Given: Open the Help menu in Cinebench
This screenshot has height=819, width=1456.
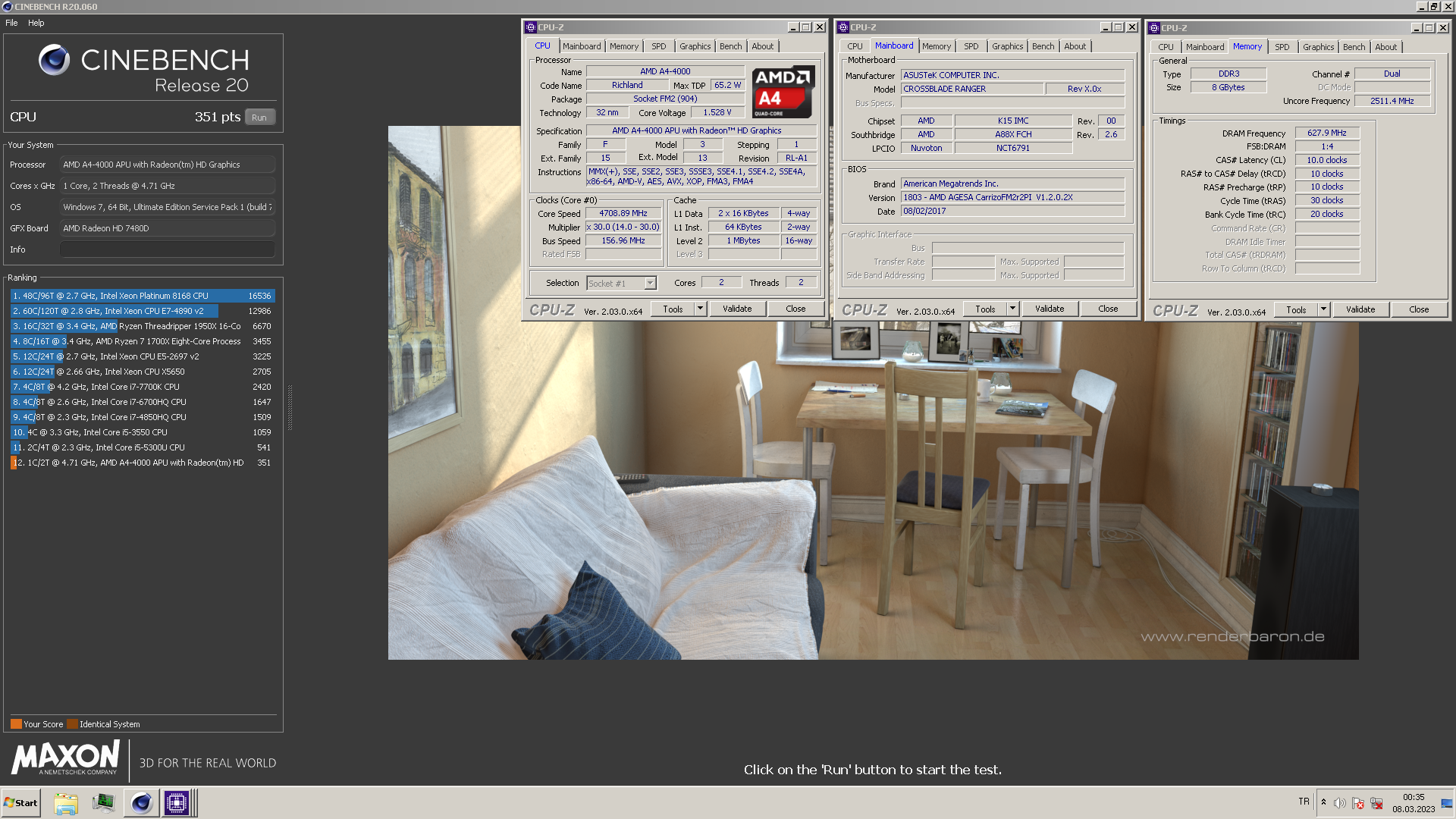Looking at the screenshot, I should (36, 23).
